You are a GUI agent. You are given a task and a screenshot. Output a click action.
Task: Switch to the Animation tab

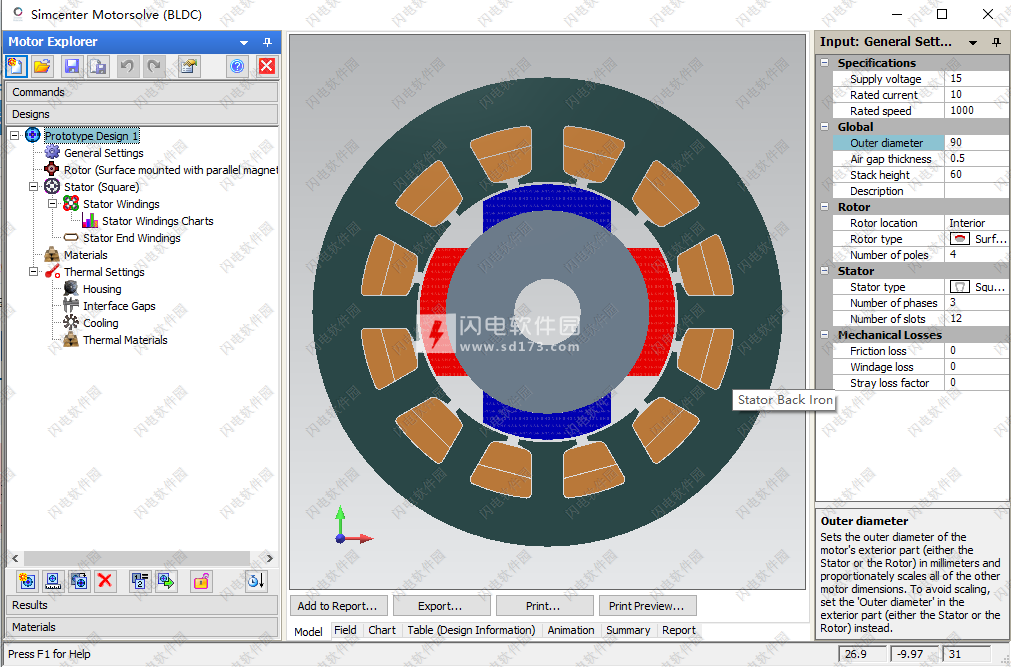(571, 630)
